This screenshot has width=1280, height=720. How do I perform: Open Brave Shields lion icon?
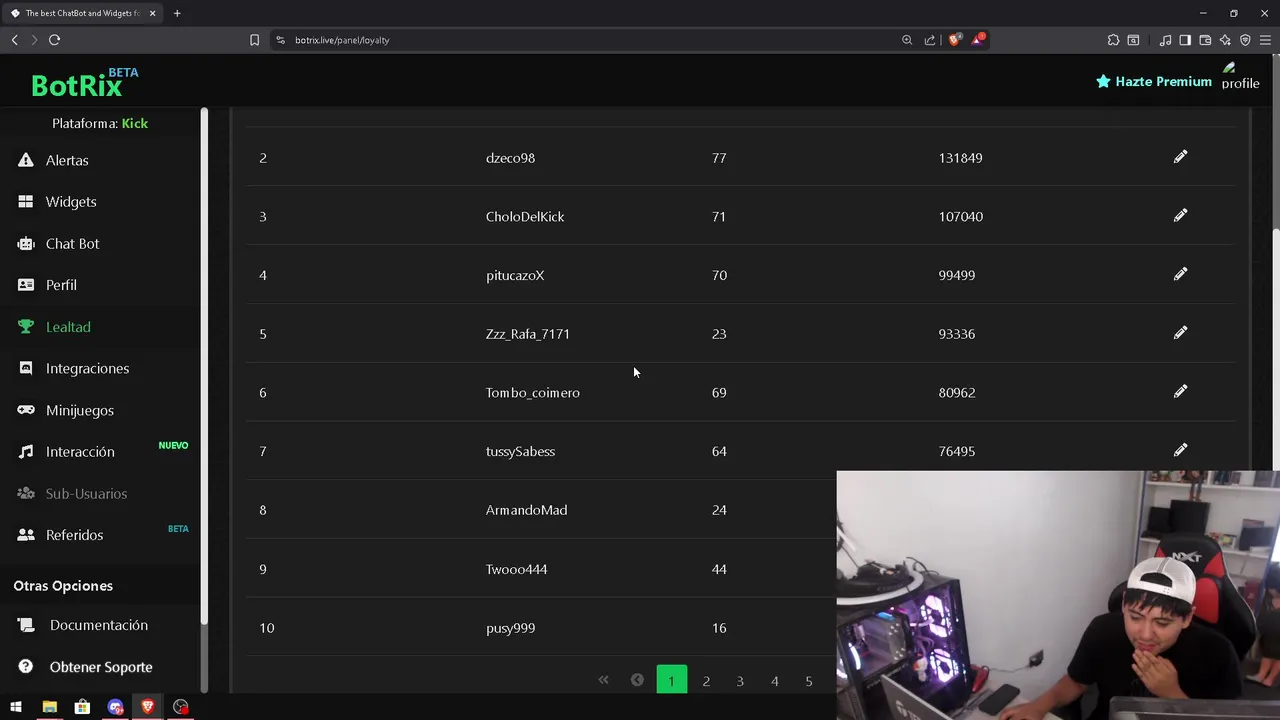(955, 40)
